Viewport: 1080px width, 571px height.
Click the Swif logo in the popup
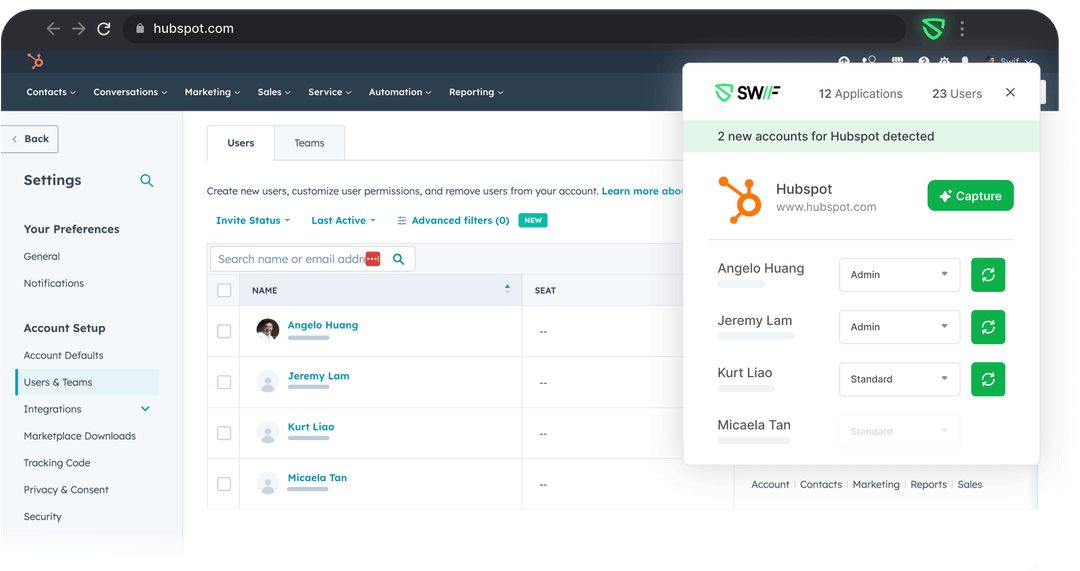tap(747, 92)
